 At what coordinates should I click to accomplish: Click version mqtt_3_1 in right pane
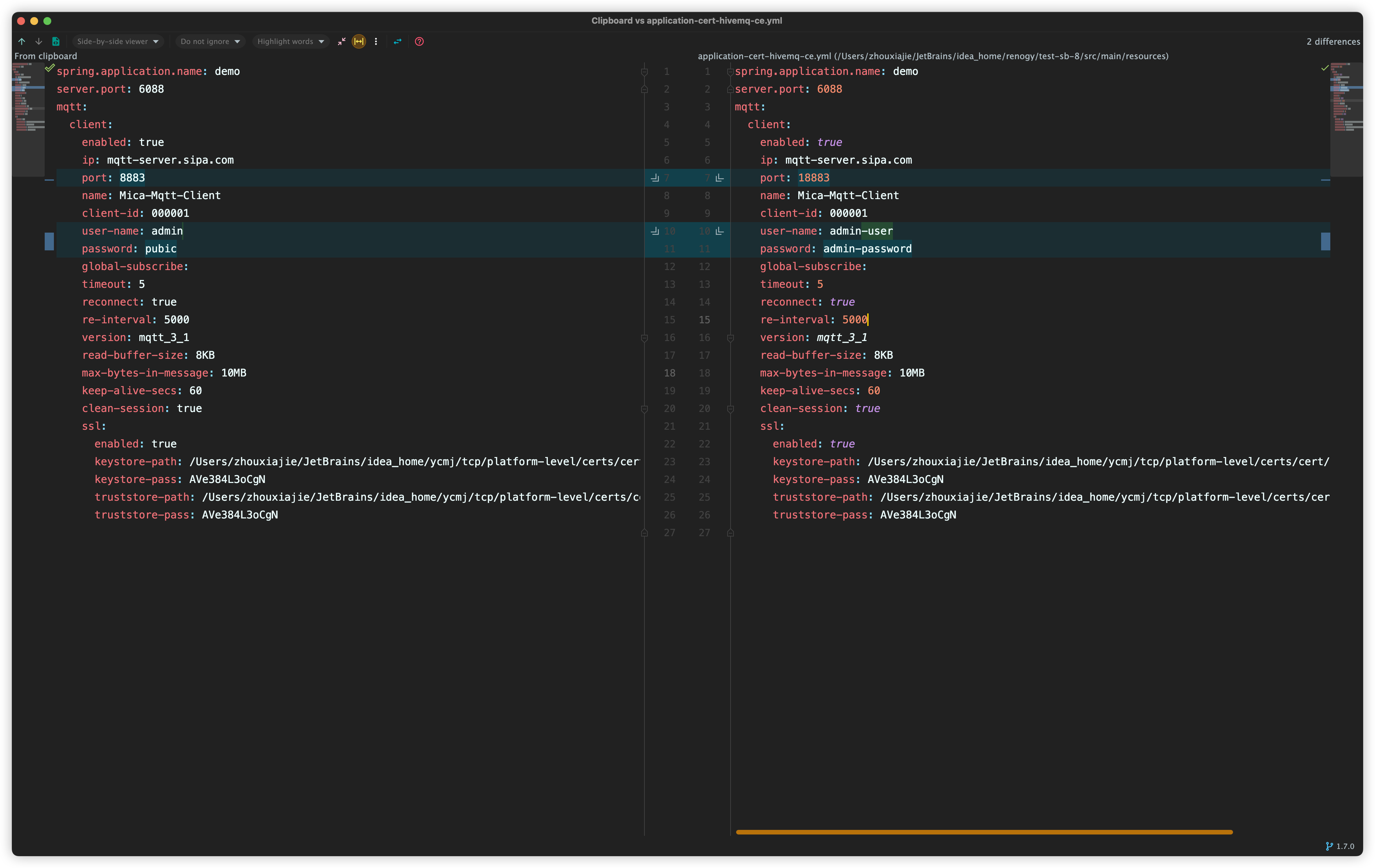841,338
